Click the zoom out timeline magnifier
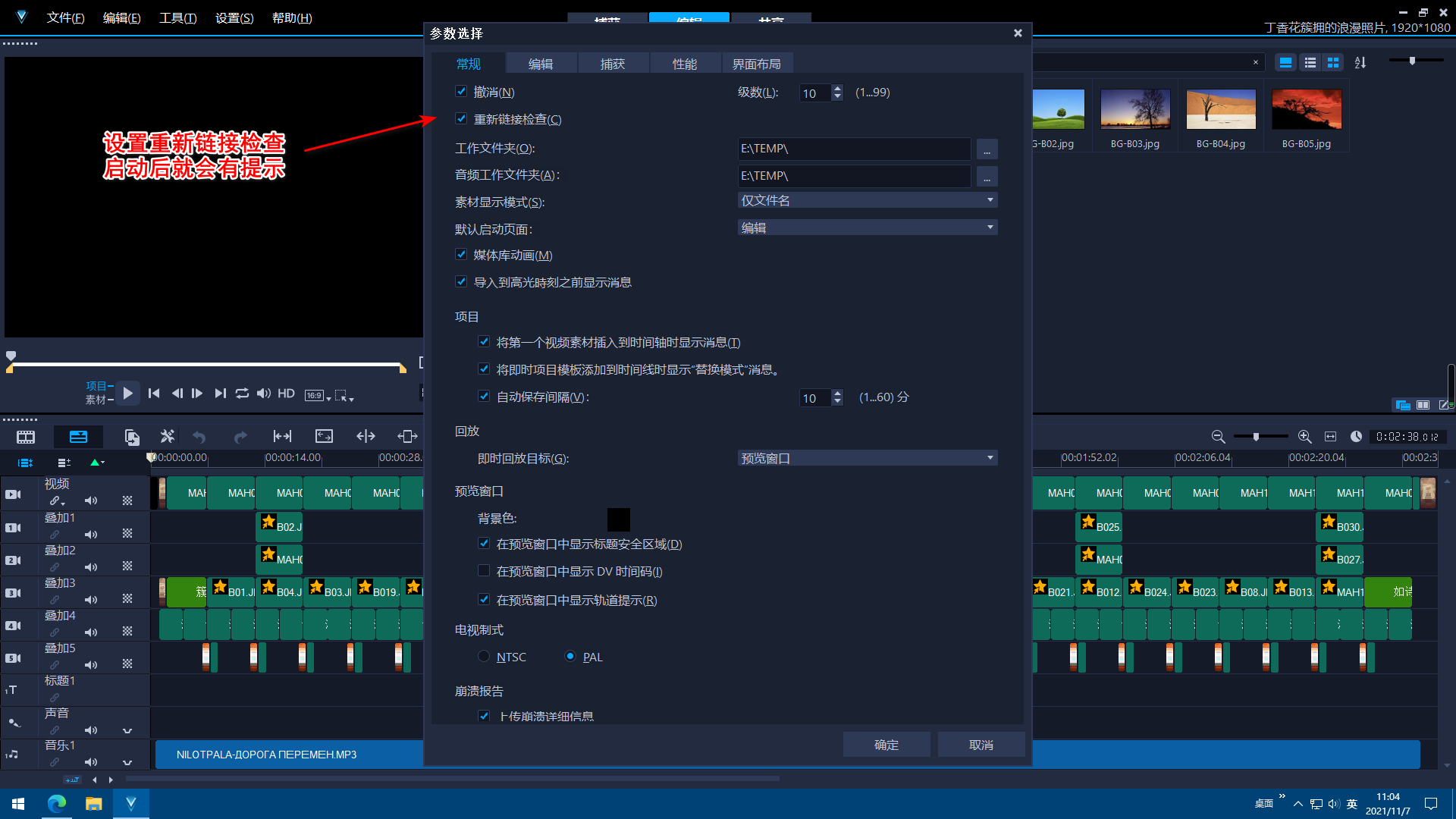The width and height of the screenshot is (1456, 819). coord(1218,437)
